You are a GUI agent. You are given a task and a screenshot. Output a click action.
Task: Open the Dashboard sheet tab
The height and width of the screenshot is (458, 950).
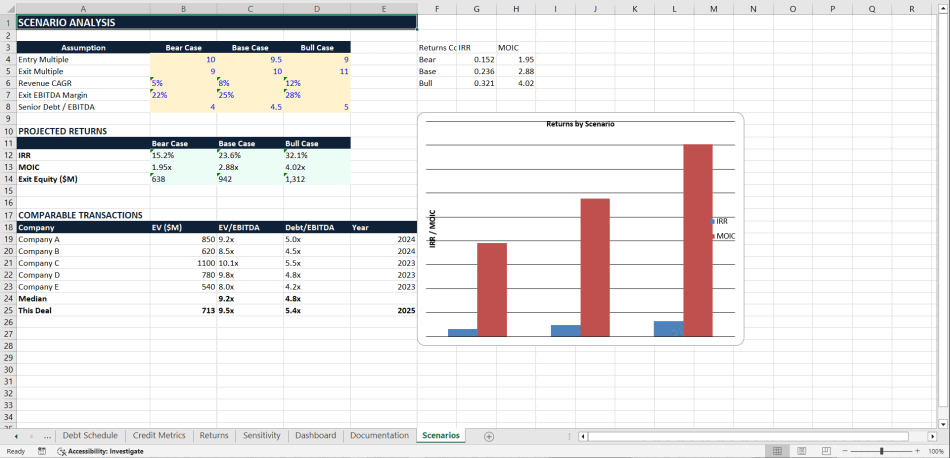pos(315,436)
